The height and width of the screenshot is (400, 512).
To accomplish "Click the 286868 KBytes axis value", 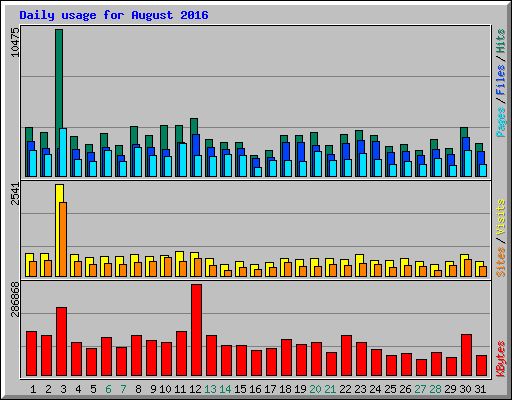I will [x=15, y=299].
